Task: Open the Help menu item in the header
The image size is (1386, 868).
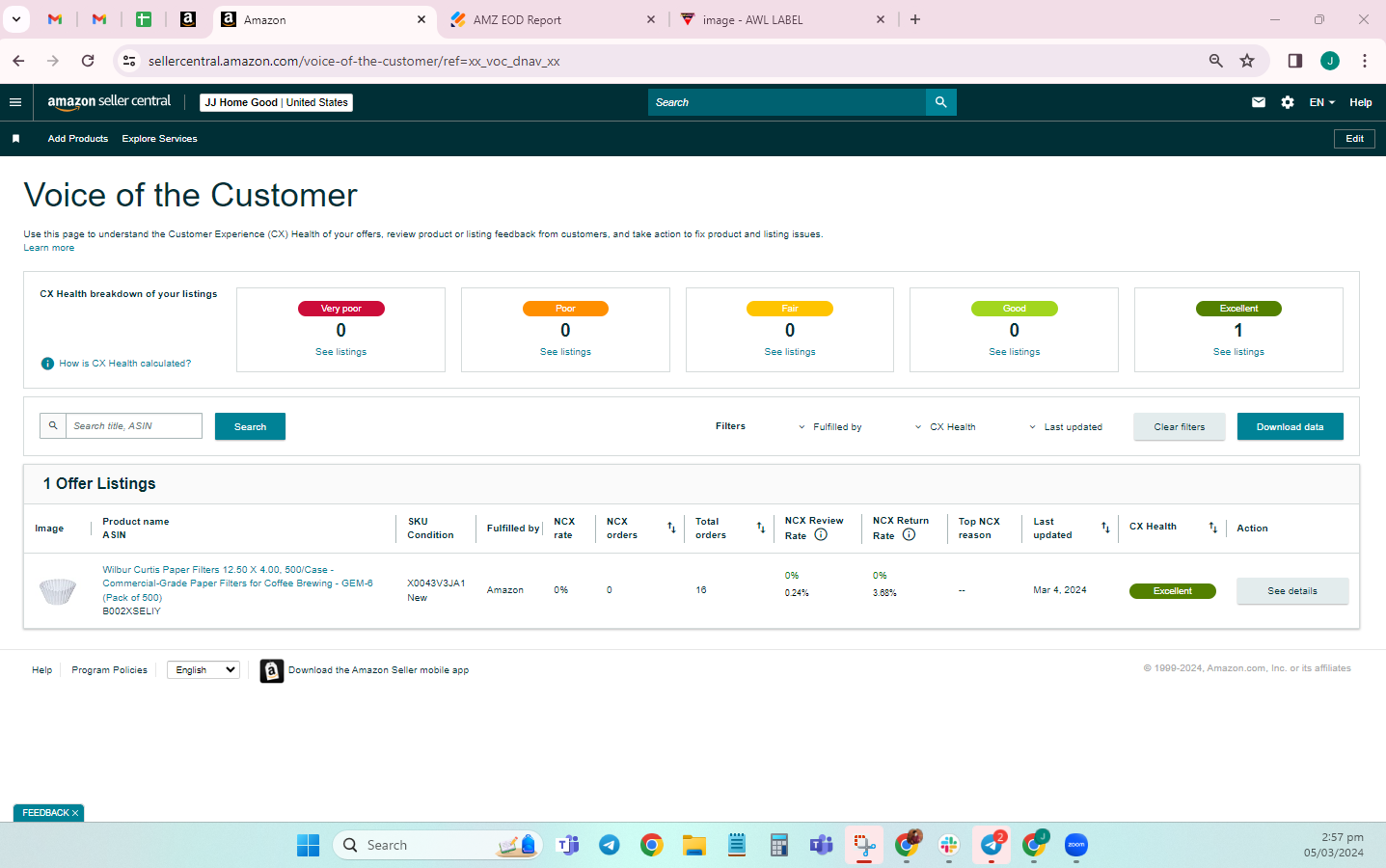Action: 1361,102
